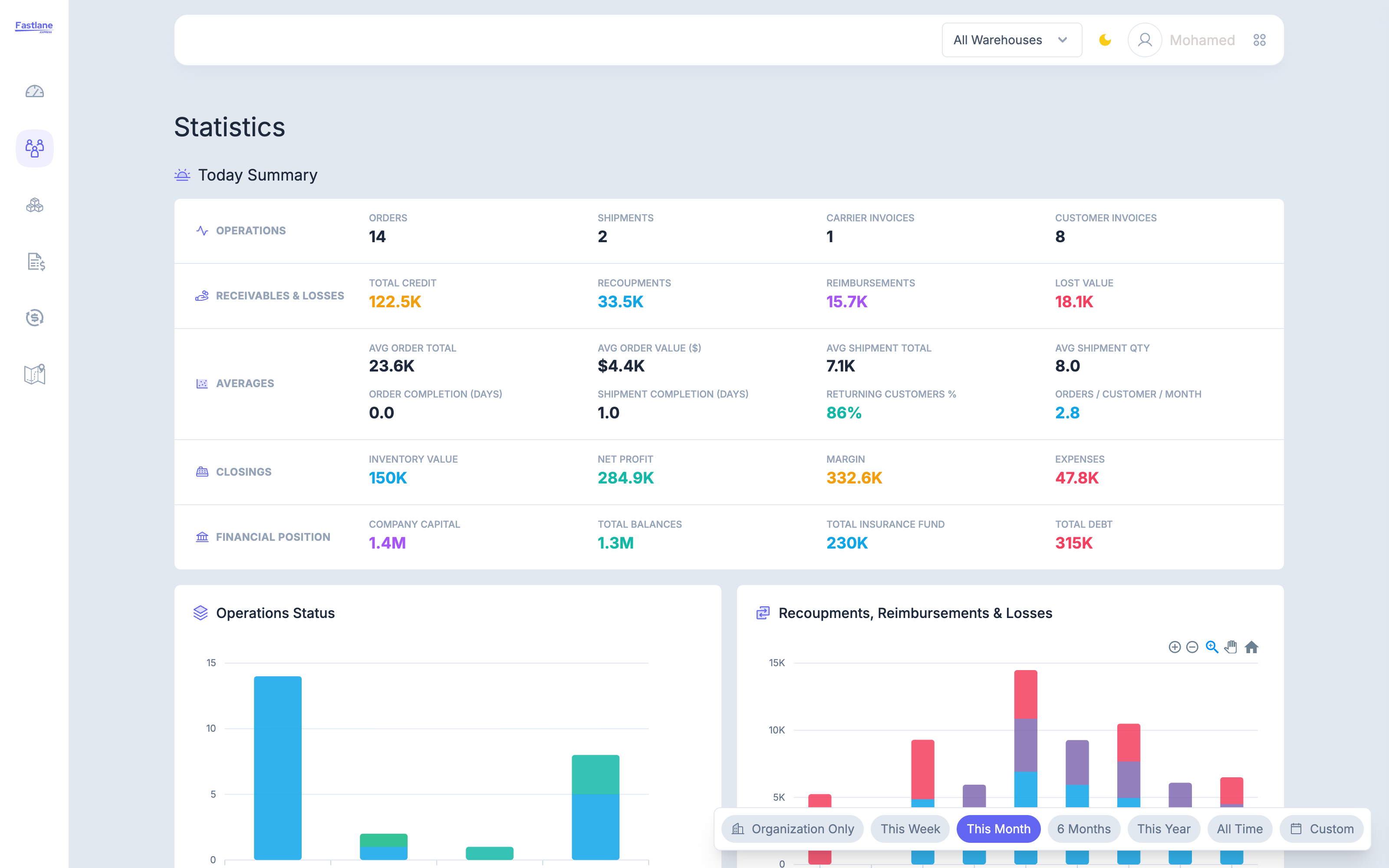This screenshot has height=868, width=1389.
Task: Open the Mohamed user profile menu
Action: pos(1182,40)
